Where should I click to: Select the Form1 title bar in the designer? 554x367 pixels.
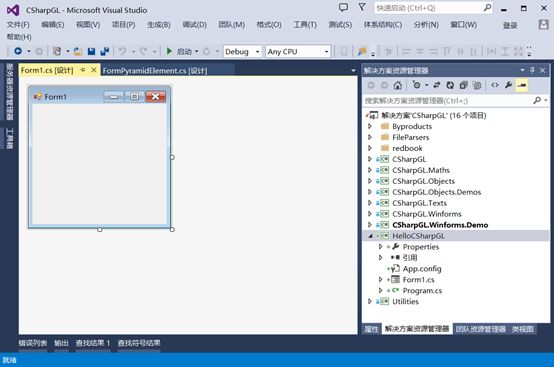(x=99, y=96)
